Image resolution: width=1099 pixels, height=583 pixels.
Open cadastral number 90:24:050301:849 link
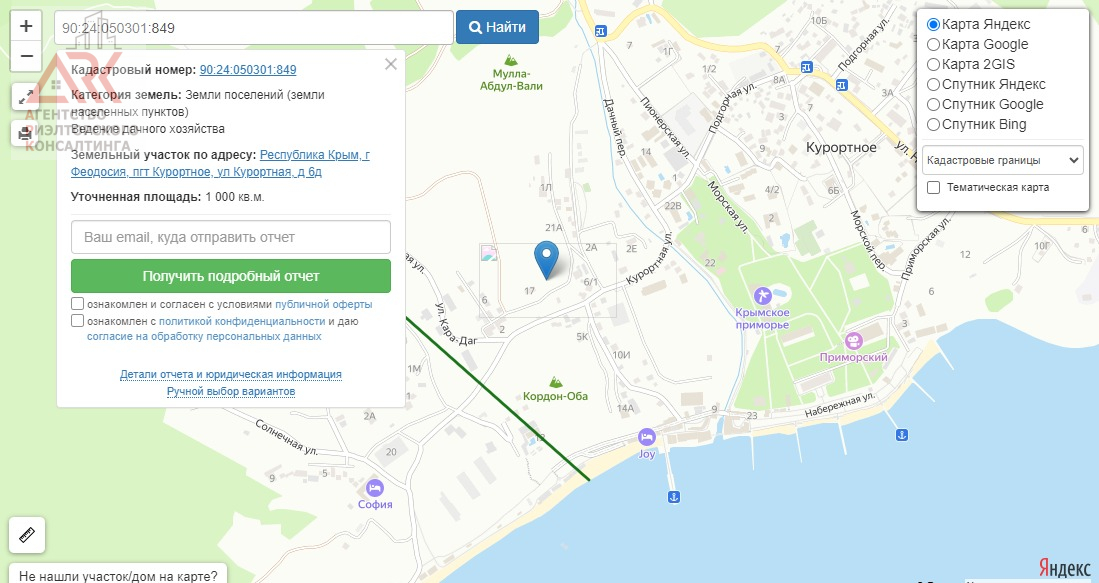click(x=248, y=70)
